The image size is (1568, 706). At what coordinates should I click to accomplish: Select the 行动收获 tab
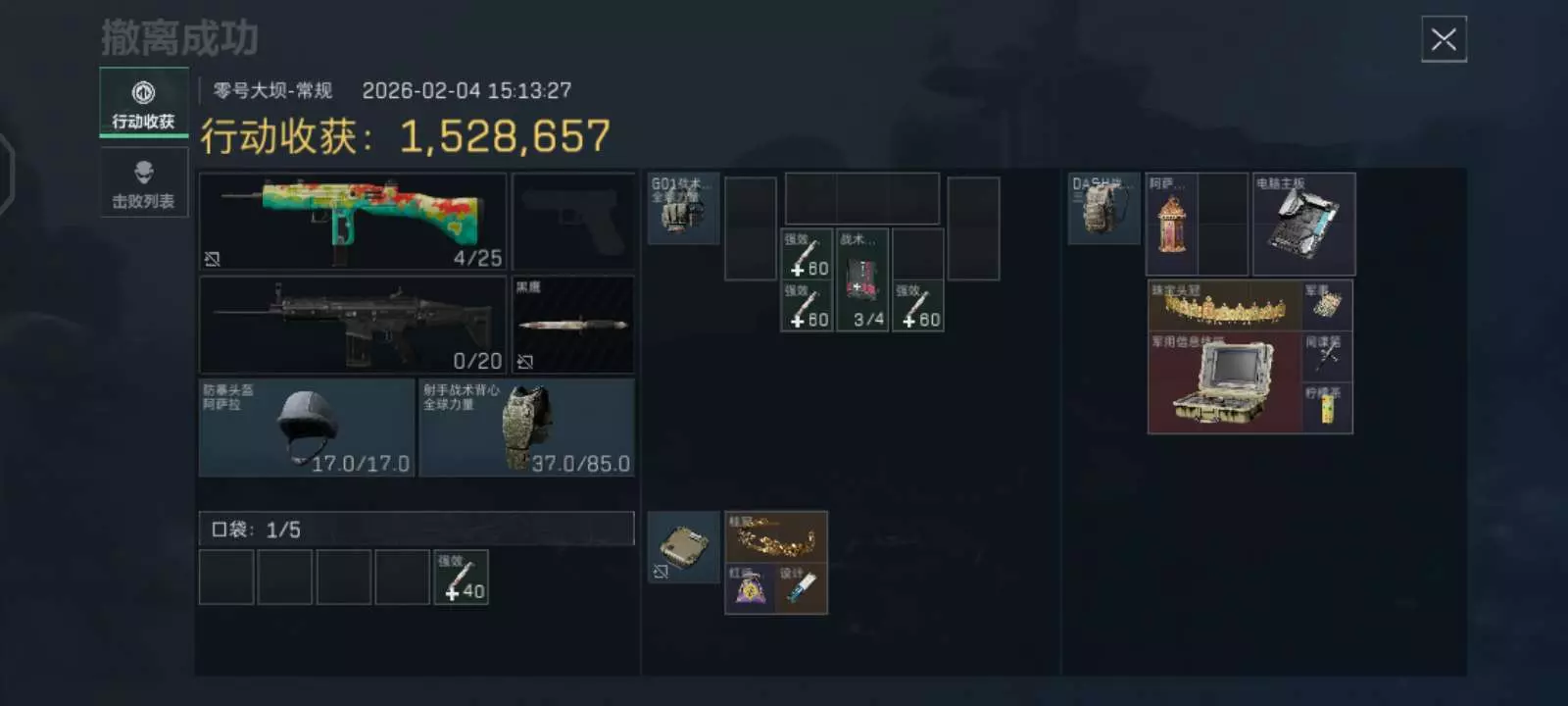point(143,102)
